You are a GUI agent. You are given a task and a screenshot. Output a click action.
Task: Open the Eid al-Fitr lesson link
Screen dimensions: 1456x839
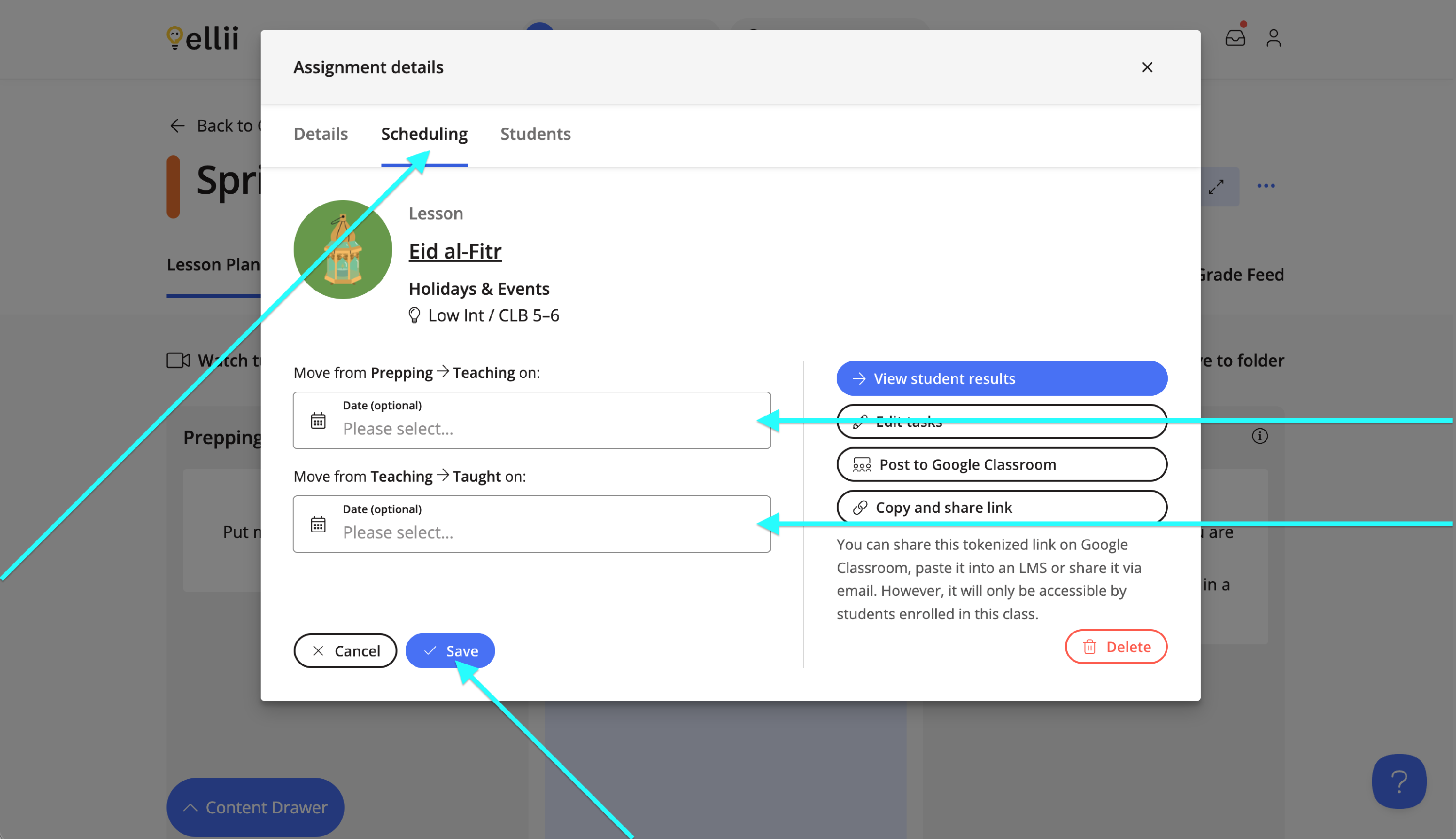pyautogui.click(x=455, y=251)
